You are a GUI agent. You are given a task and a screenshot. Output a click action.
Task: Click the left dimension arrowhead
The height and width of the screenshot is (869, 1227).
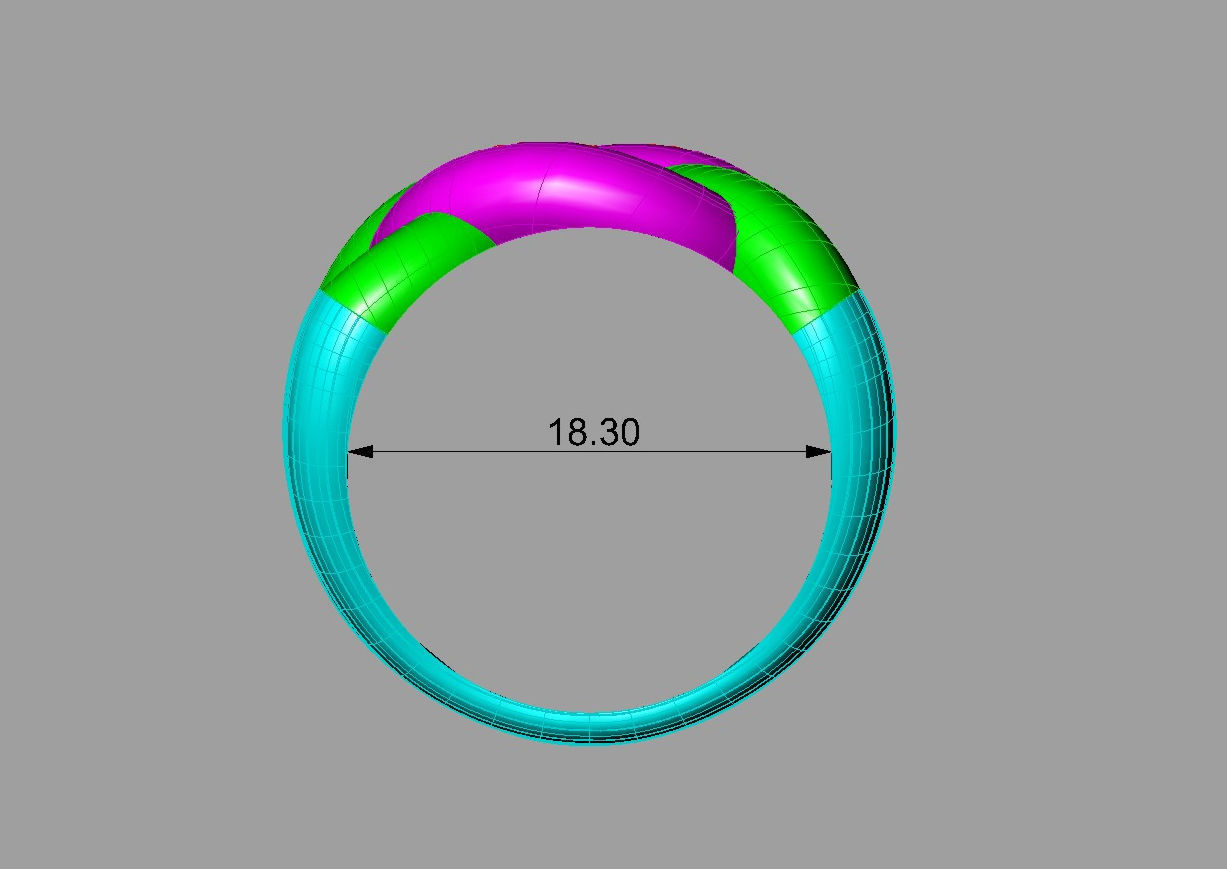pos(360,452)
